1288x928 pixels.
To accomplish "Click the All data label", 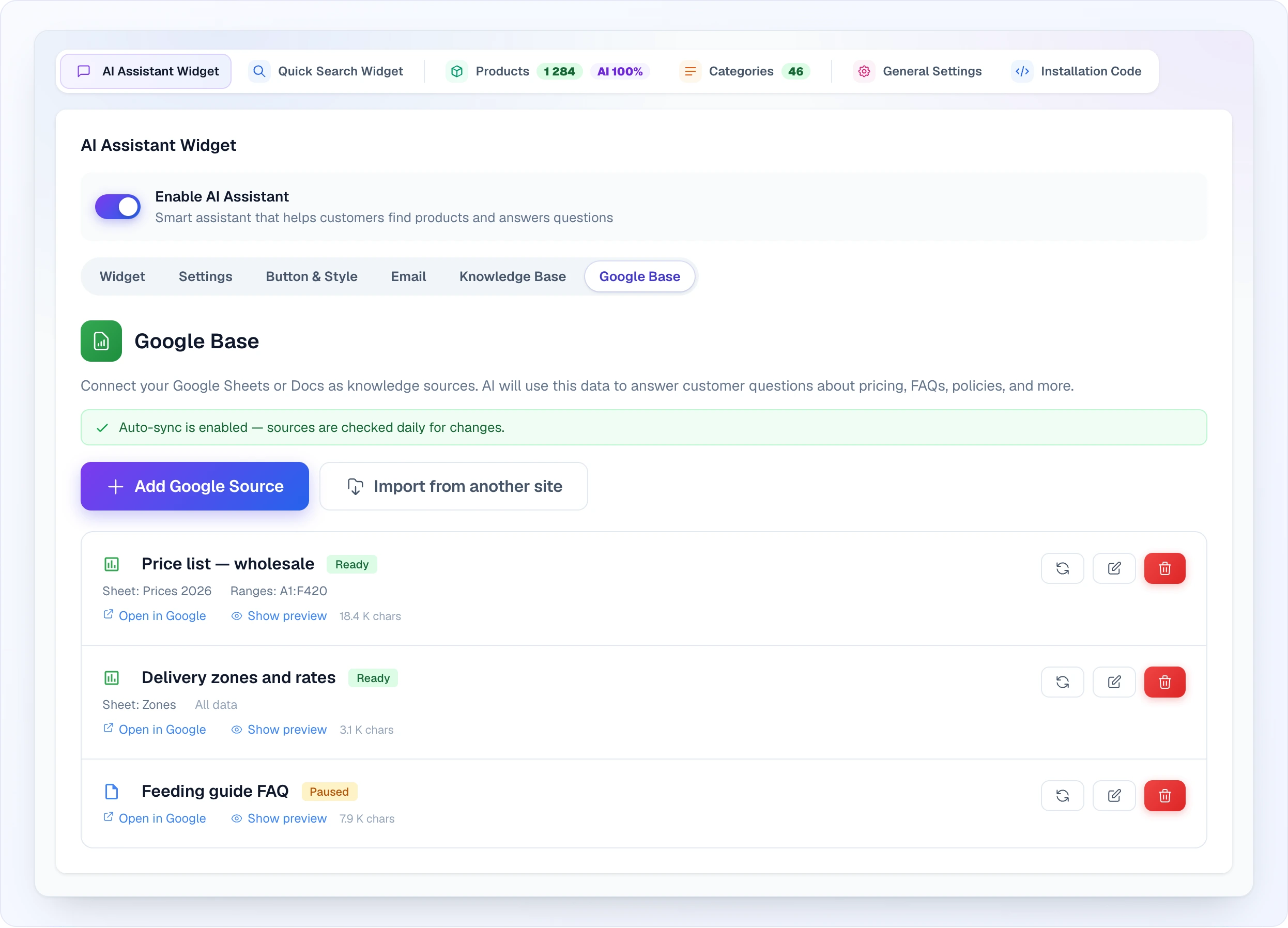I will click(217, 705).
